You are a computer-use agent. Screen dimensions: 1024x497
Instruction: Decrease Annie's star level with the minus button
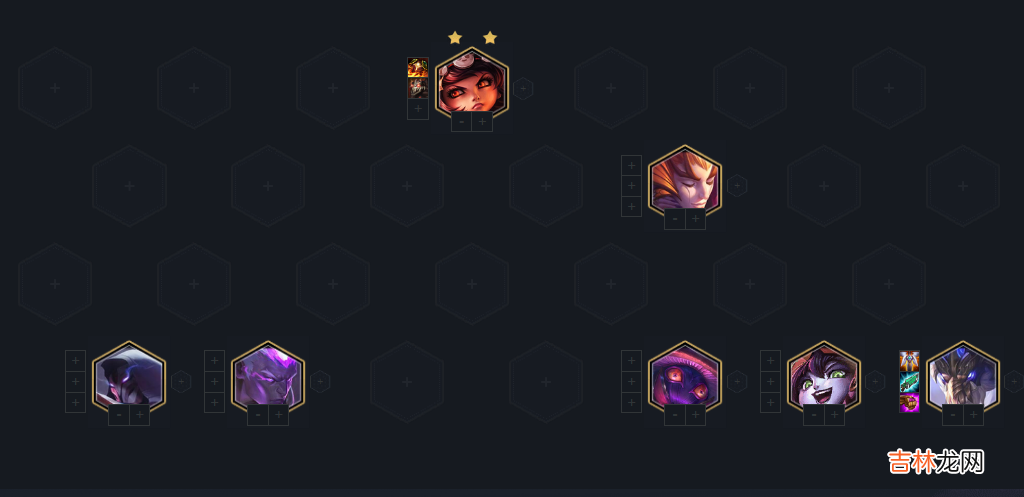click(462, 121)
